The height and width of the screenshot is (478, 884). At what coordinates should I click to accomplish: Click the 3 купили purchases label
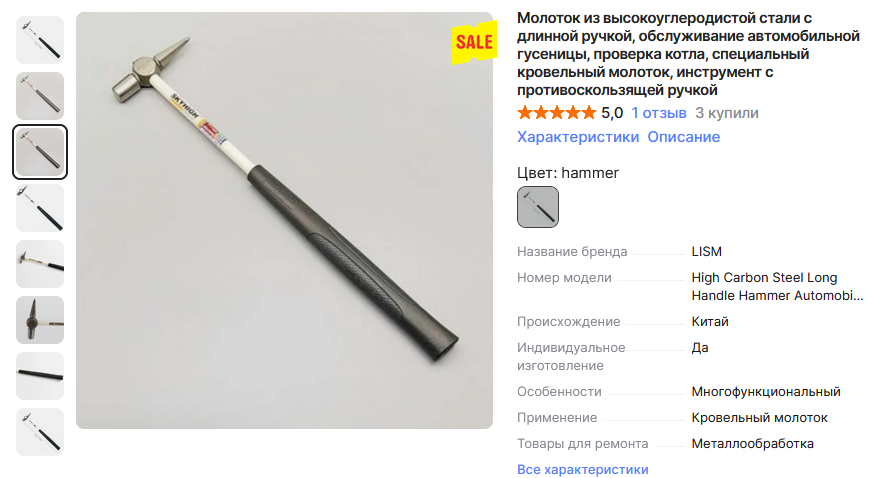(x=727, y=113)
